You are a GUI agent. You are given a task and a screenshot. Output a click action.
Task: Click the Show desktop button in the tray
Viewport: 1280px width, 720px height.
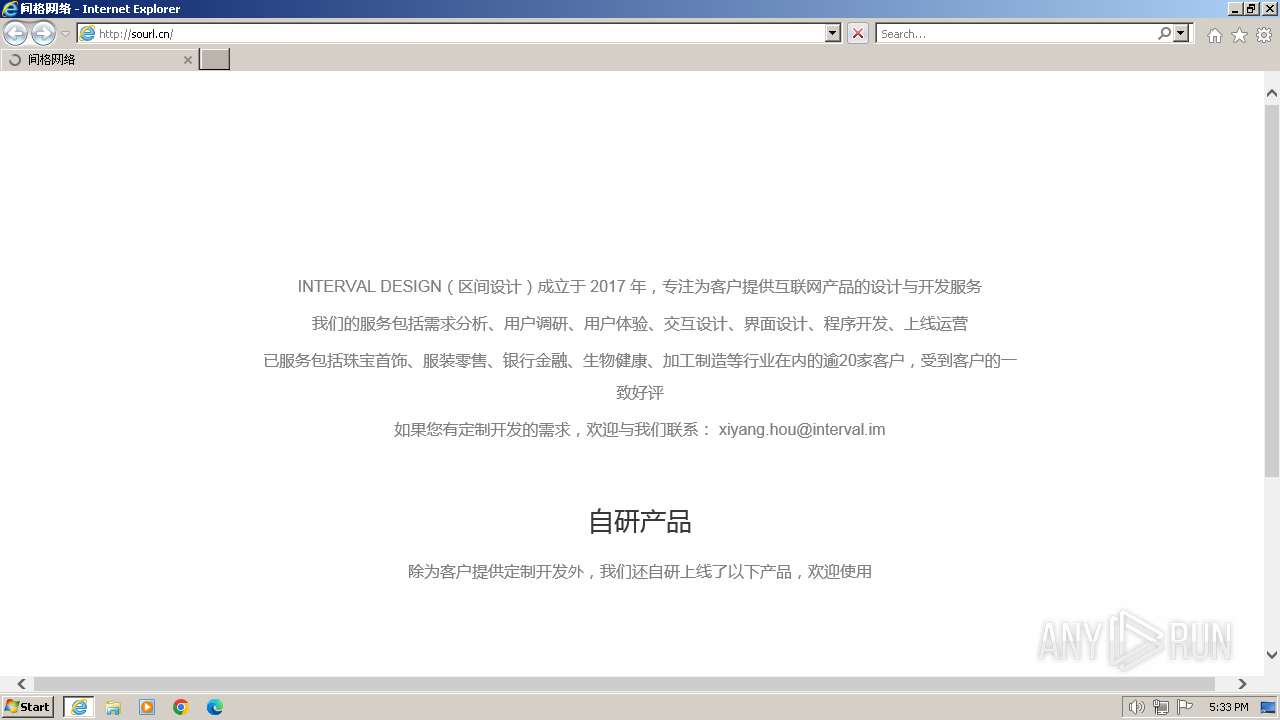[x=1268, y=707]
